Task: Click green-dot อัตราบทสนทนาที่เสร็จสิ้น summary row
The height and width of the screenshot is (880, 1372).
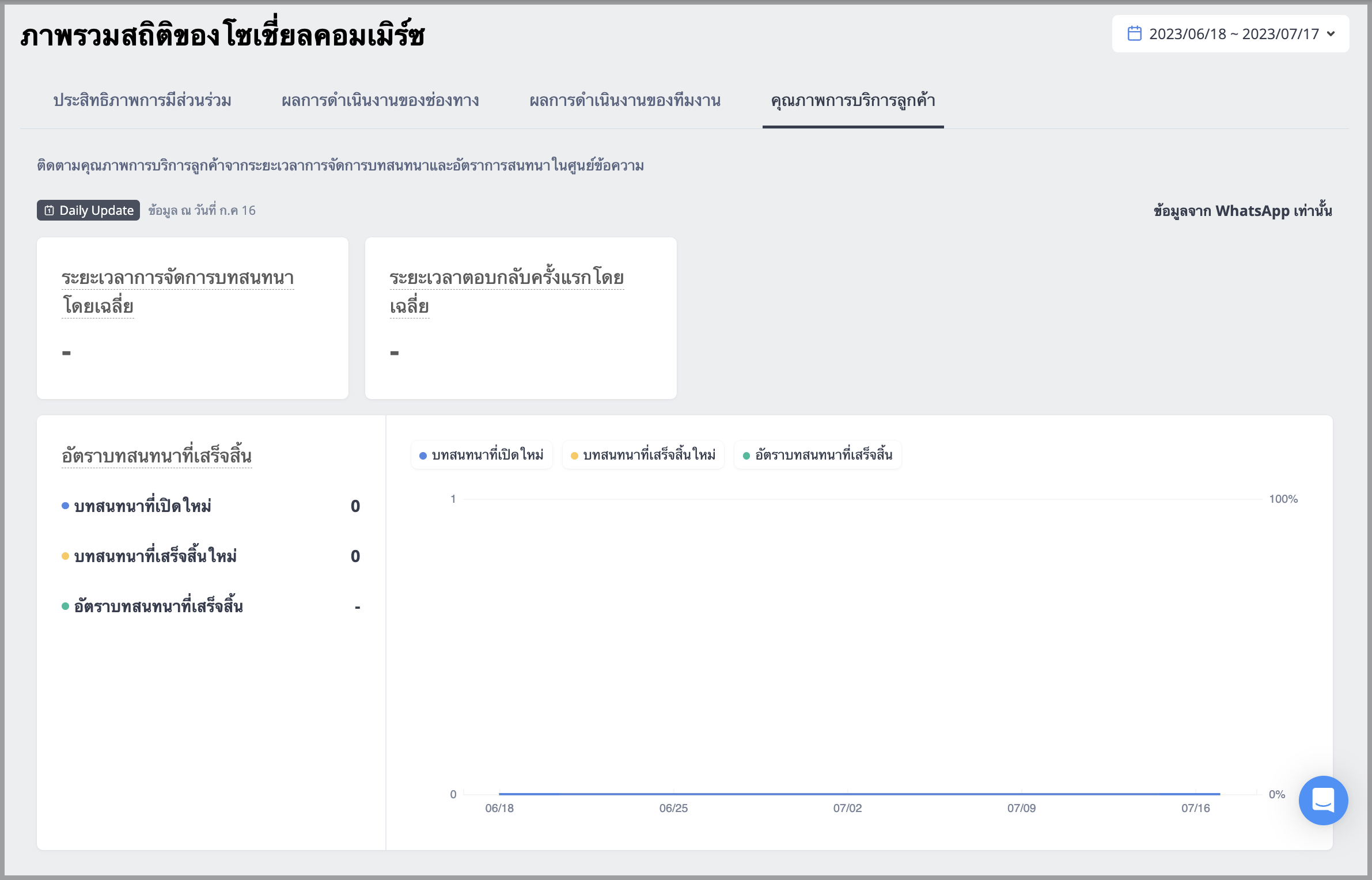Action: [x=211, y=606]
